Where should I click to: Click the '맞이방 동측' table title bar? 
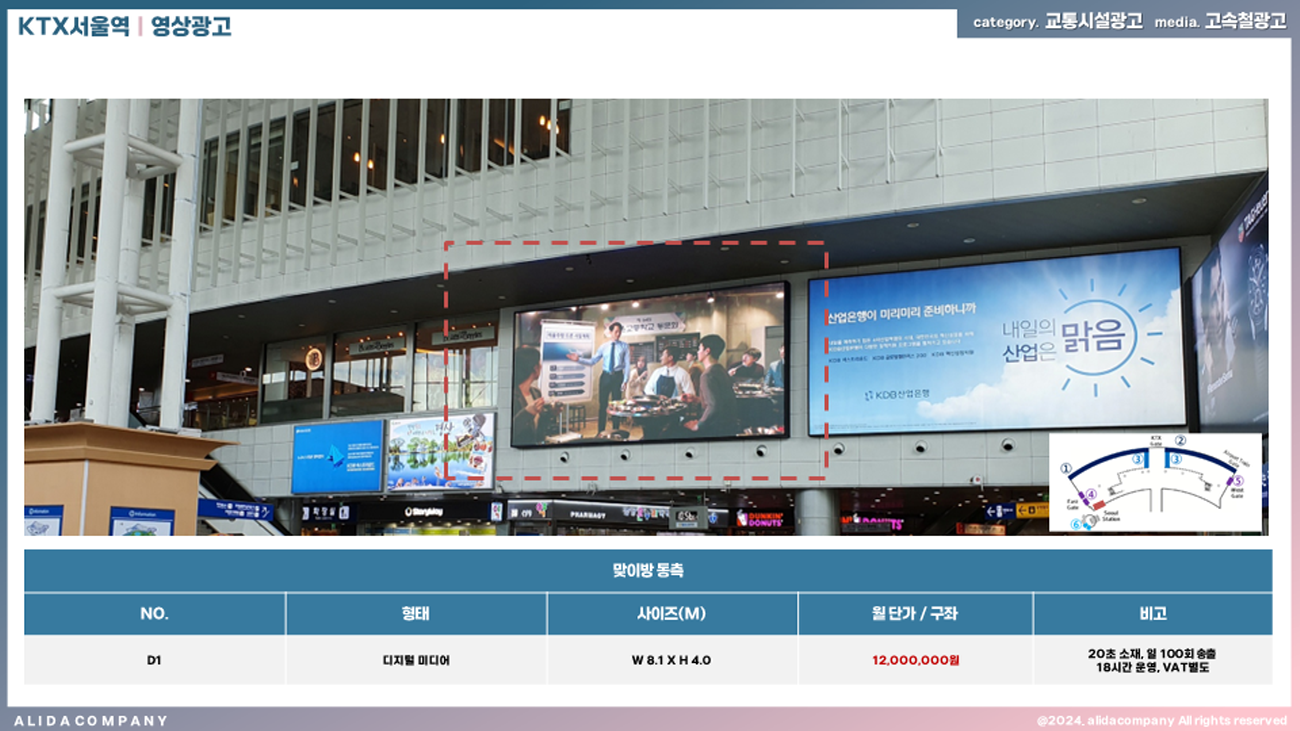click(x=648, y=571)
